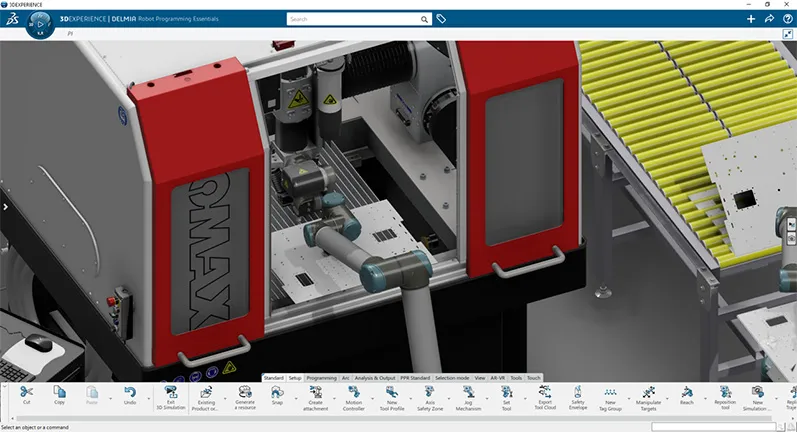Open the Tools tab
Screen dimensions: 797x432
coord(516,378)
